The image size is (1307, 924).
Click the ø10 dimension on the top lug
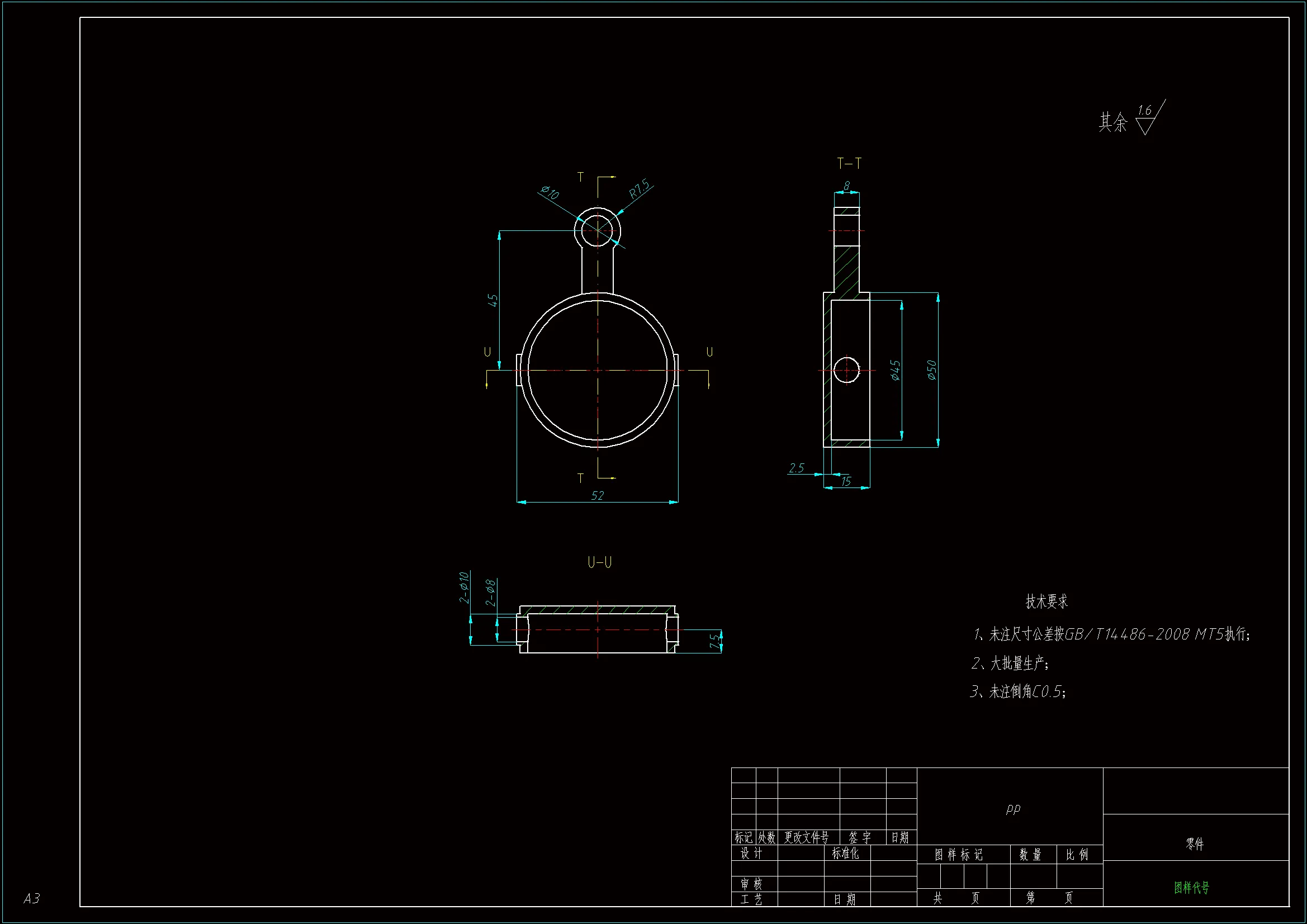click(550, 192)
